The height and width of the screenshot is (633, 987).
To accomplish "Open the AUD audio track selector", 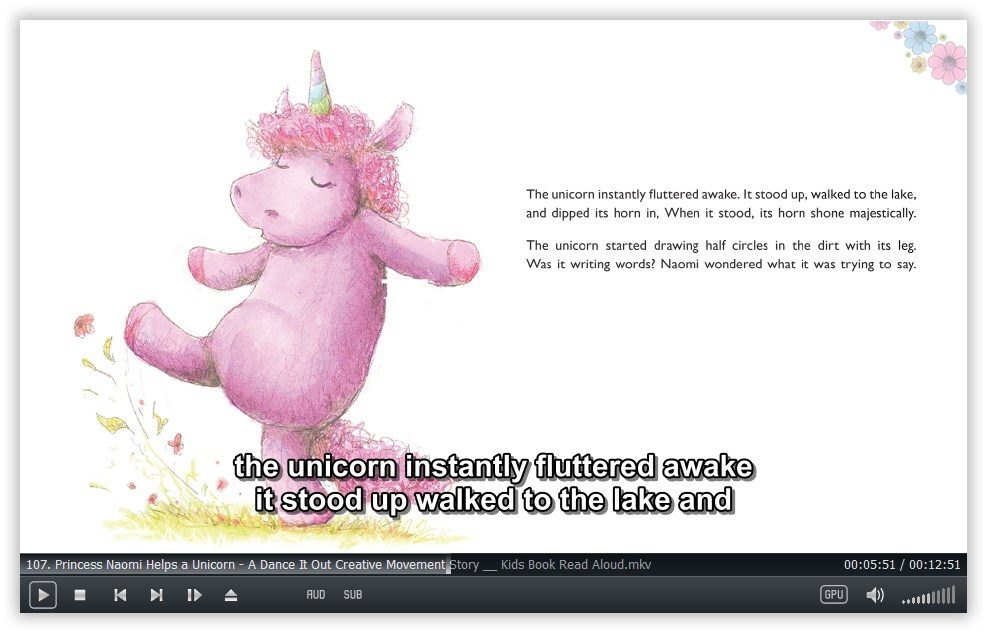I will pyautogui.click(x=315, y=595).
